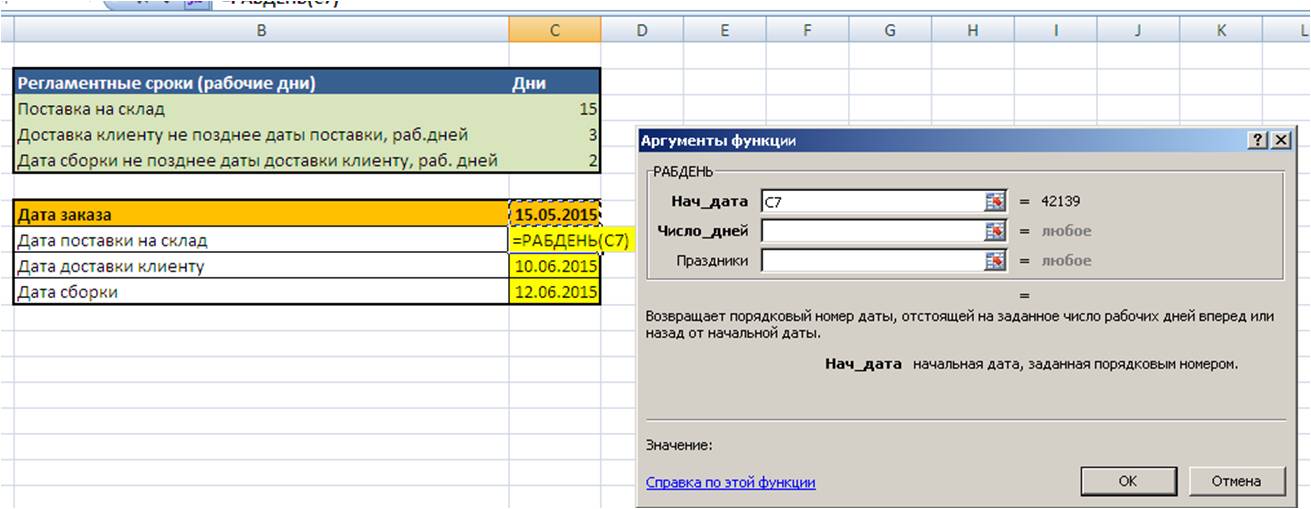Click range selector icon for Нач_дата field
The image size is (1311, 509).
[994, 202]
